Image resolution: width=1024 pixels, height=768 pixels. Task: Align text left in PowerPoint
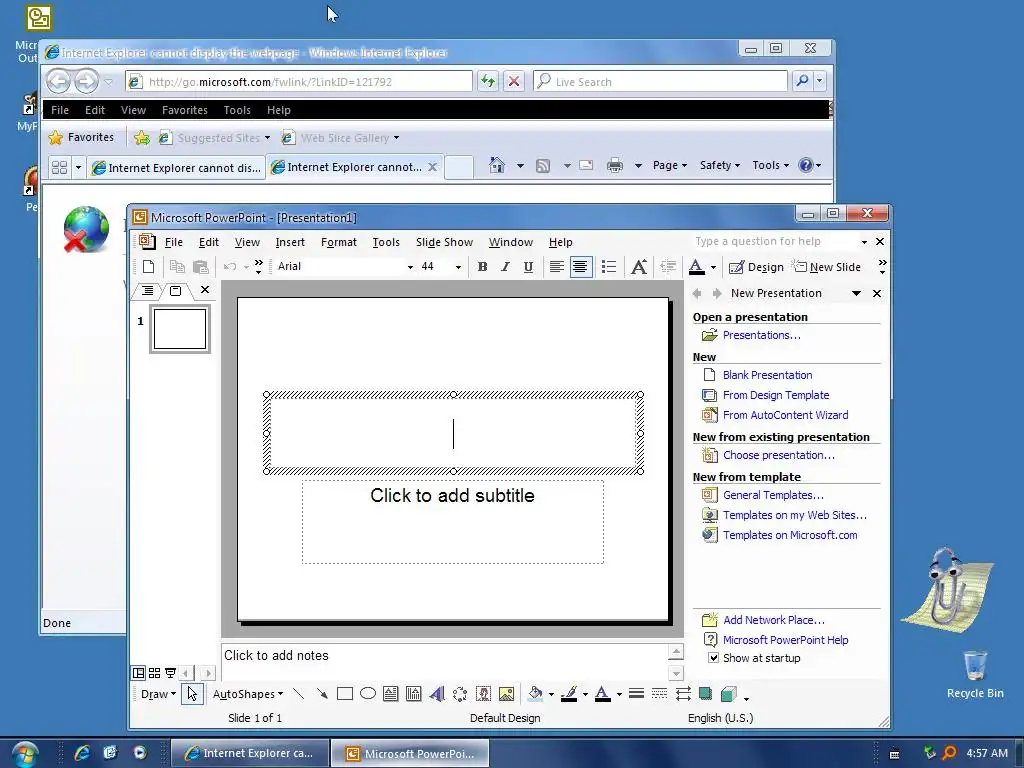(x=556, y=266)
